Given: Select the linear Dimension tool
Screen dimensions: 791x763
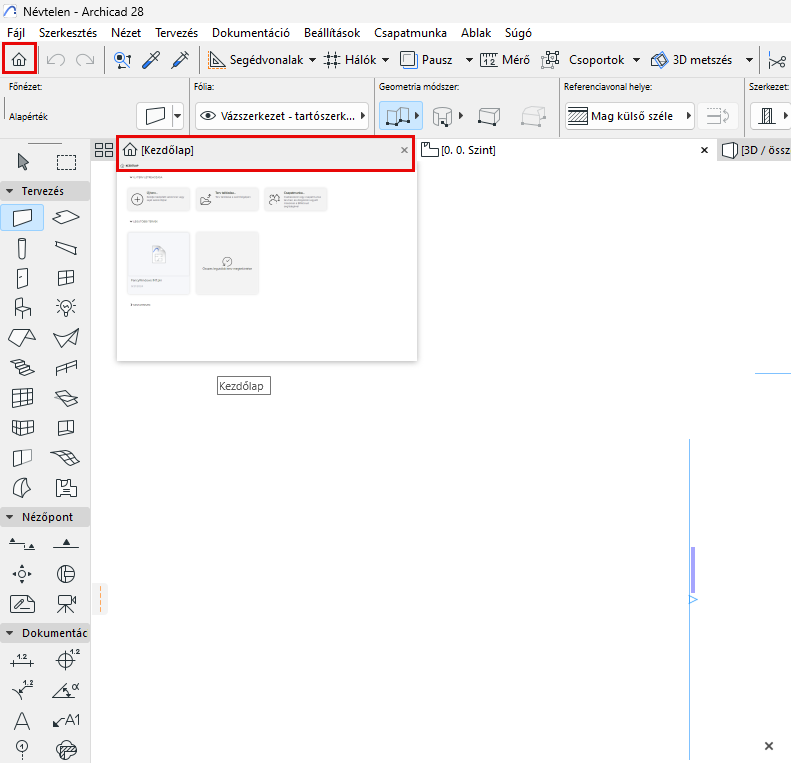Looking at the screenshot, I should [22, 661].
